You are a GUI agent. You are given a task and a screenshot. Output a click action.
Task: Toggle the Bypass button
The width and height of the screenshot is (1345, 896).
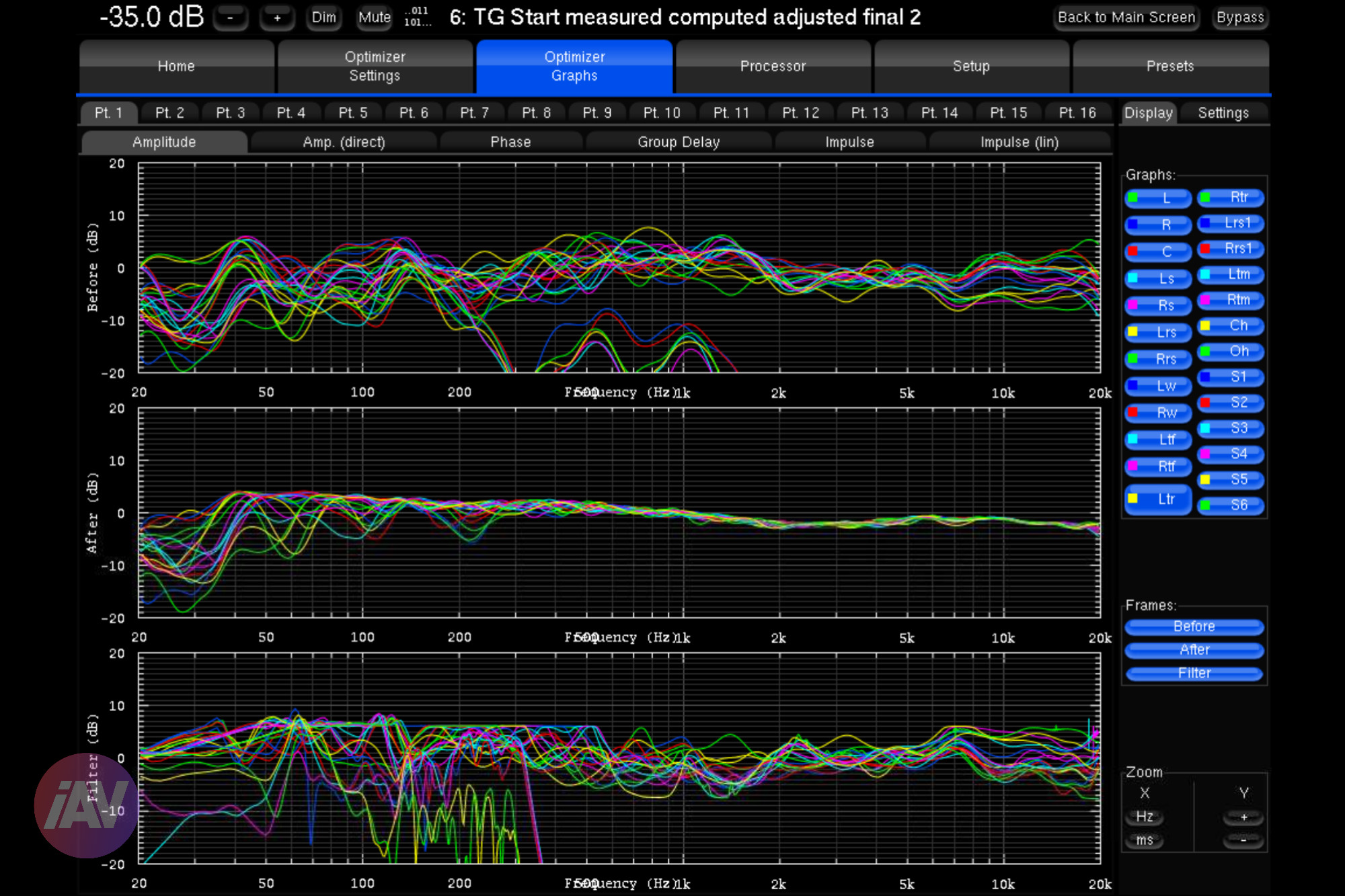point(1240,17)
